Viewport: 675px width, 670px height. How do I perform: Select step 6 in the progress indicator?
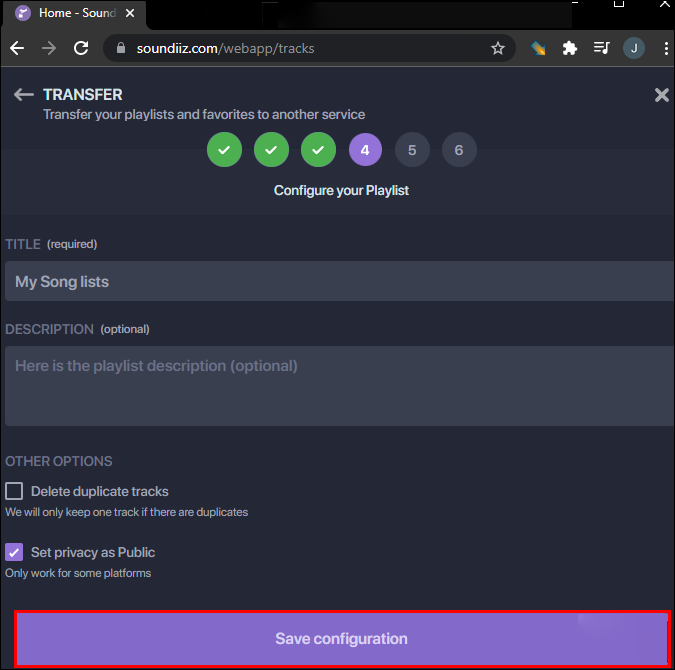(459, 150)
